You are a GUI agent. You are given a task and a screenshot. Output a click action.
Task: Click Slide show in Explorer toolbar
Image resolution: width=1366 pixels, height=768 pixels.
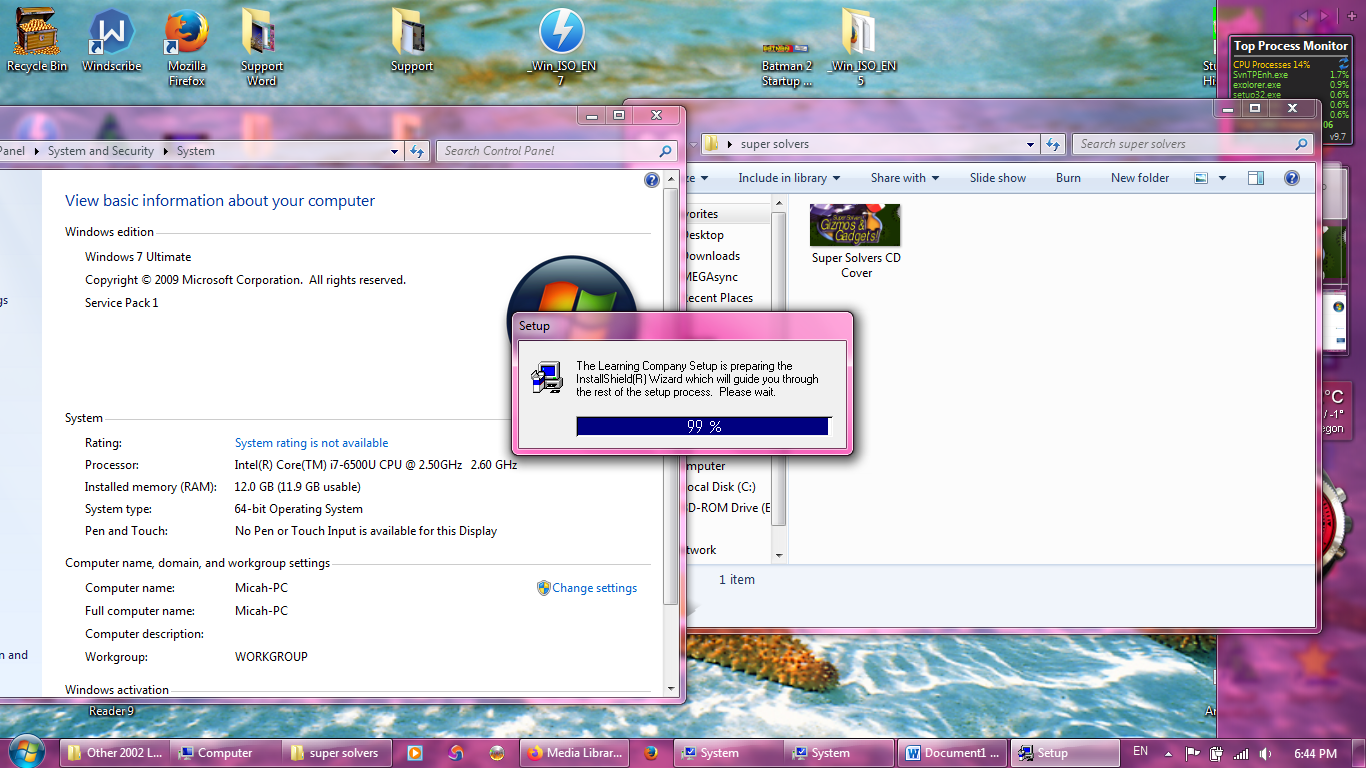997,178
